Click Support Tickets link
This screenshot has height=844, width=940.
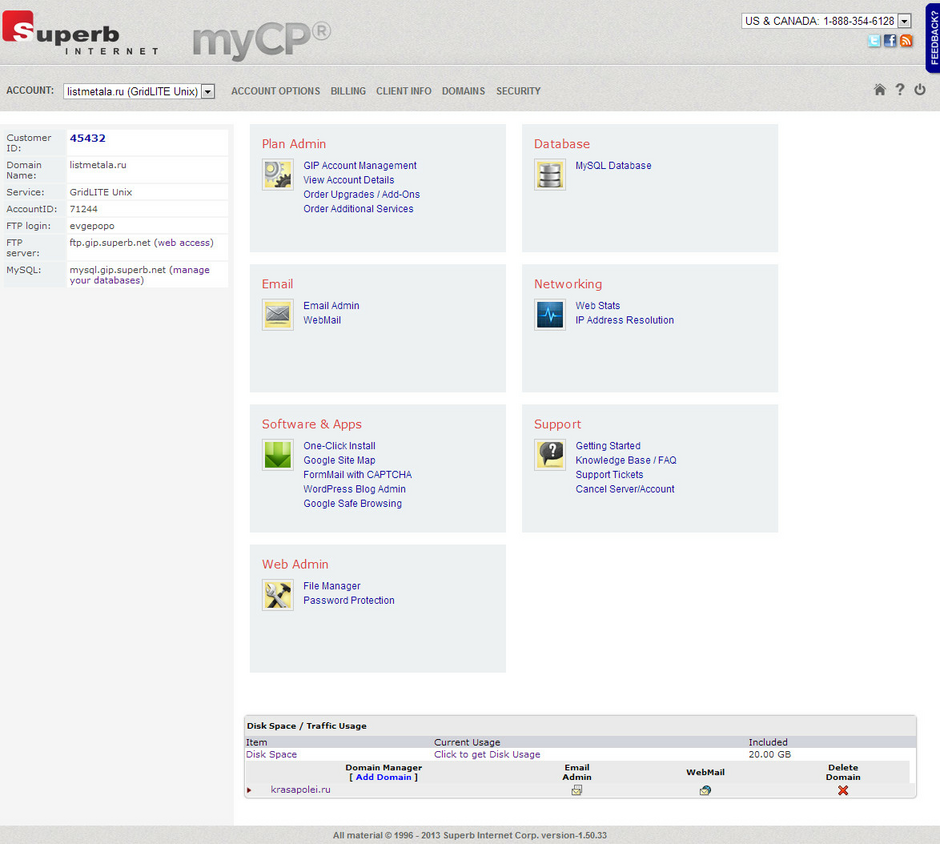(609, 475)
